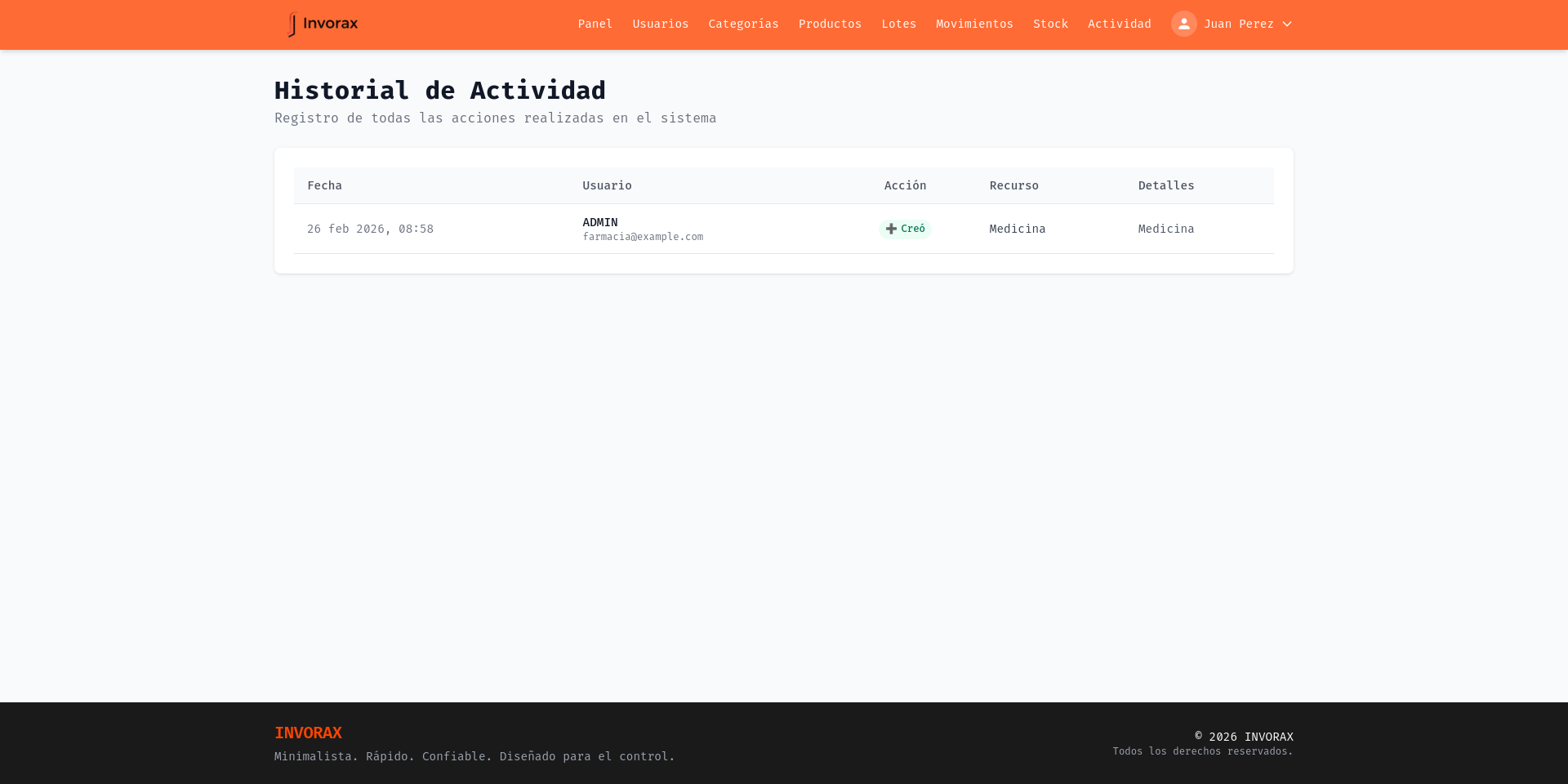The height and width of the screenshot is (784, 1568).
Task: Open the Categorías section
Action: 743,24
